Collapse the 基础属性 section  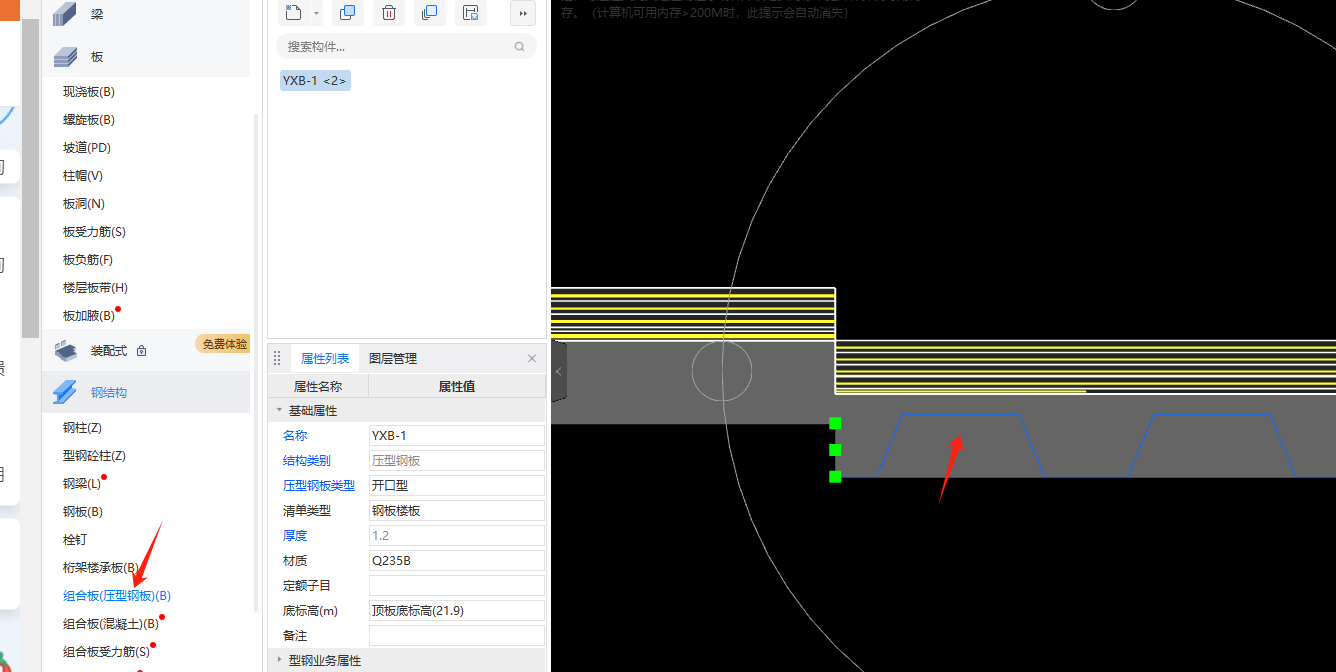click(x=278, y=411)
